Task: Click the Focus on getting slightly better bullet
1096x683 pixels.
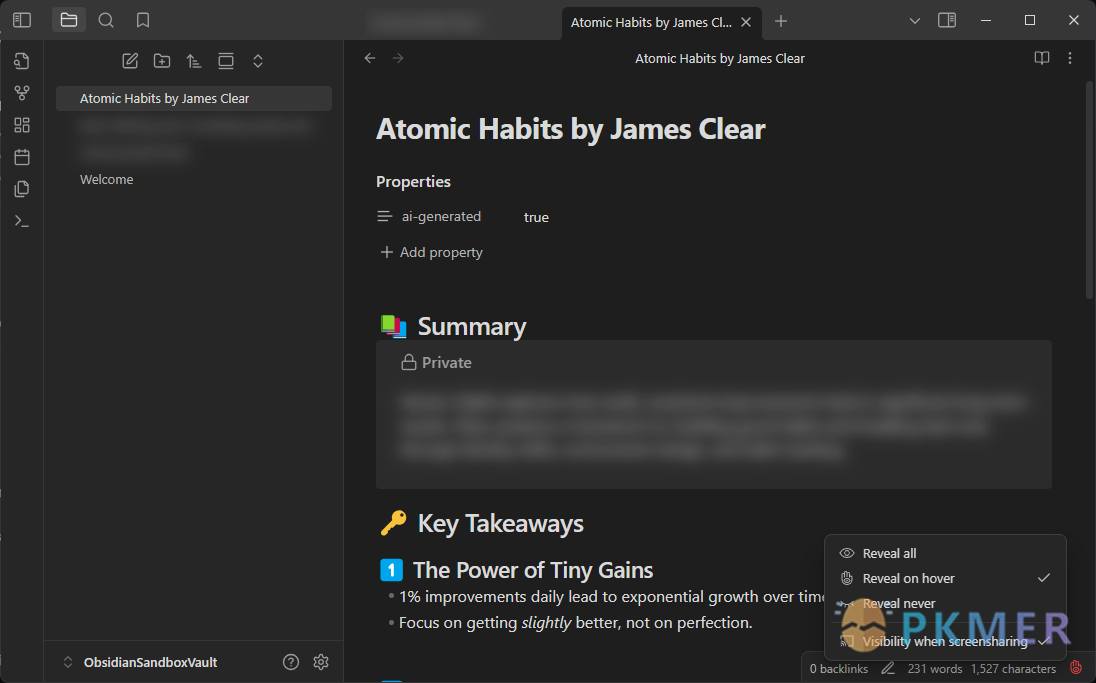Action: click(575, 623)
